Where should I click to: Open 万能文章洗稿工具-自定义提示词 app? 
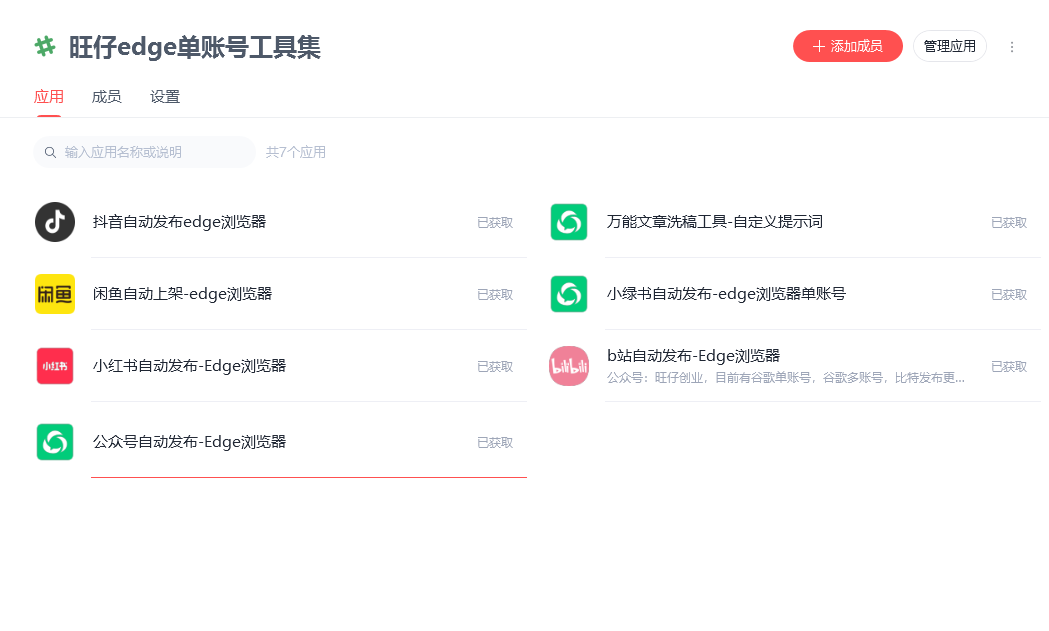tap(714, 222)
